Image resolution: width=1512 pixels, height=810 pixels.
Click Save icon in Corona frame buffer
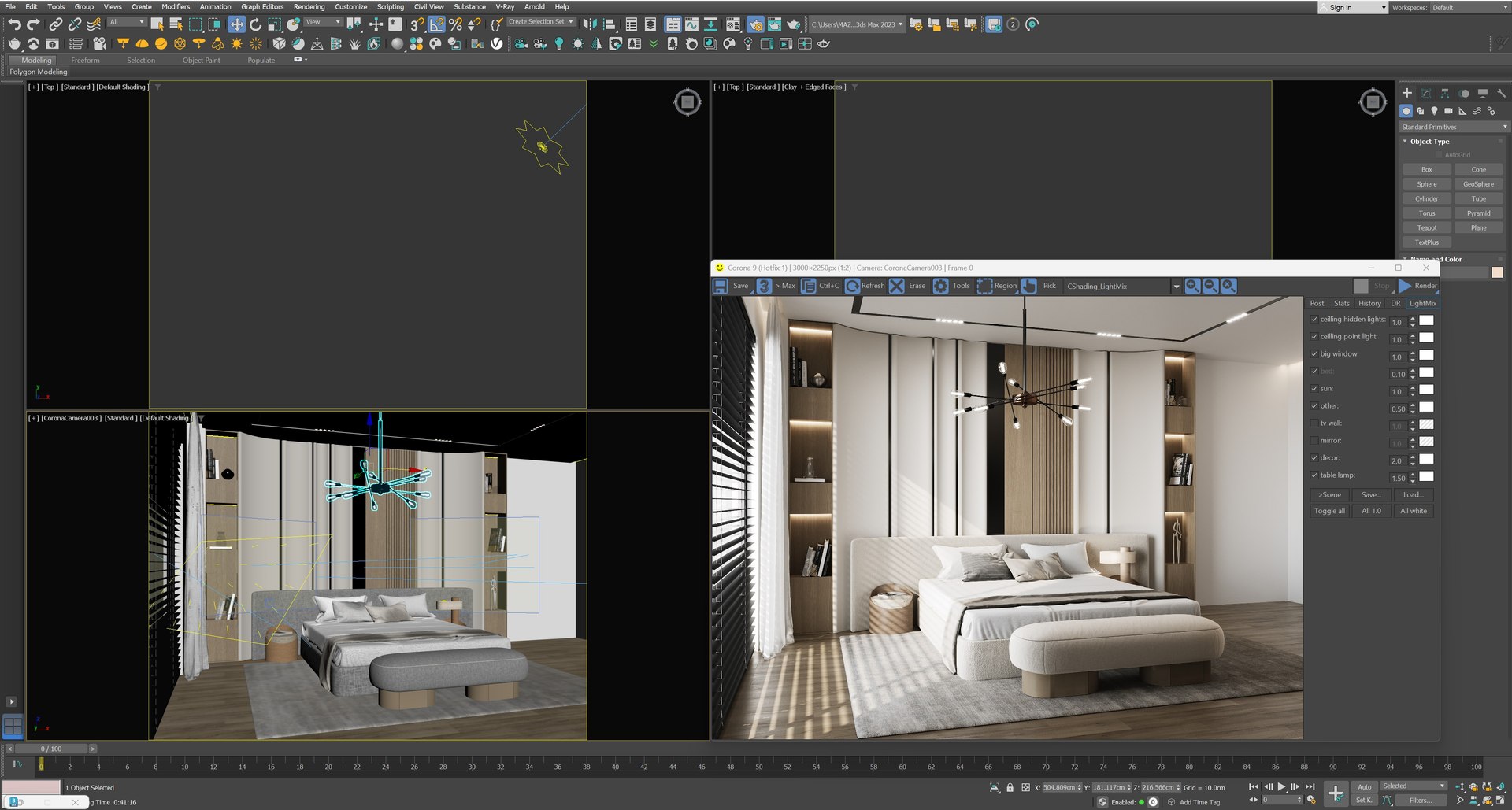pos(720,286)
